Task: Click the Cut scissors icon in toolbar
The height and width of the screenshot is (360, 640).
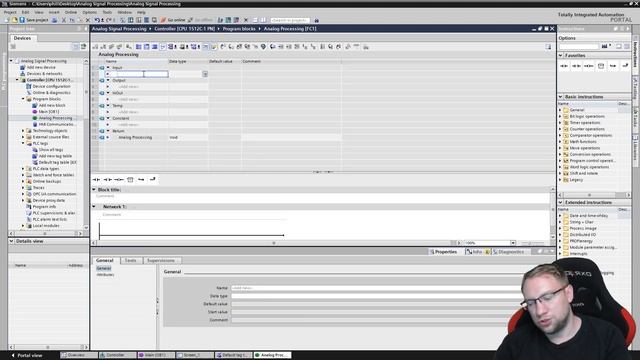Action: point(64,20)
